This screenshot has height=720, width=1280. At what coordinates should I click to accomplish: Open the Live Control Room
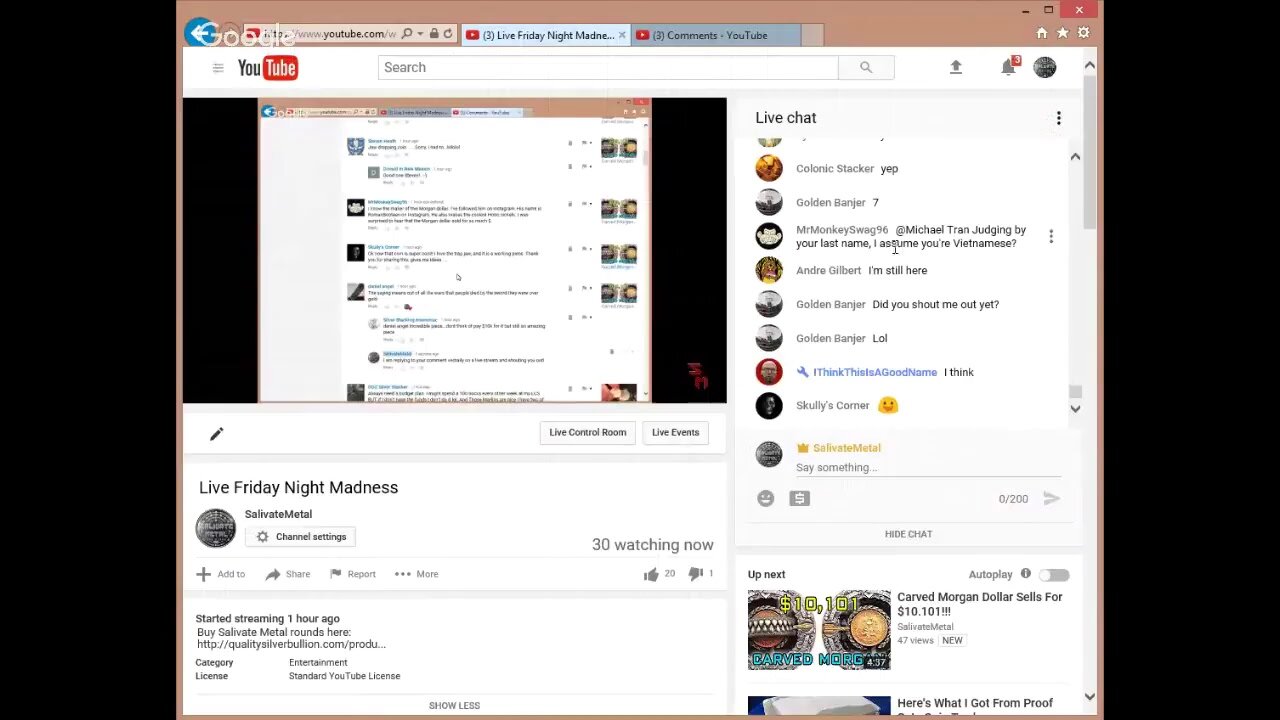pos(588,432)
